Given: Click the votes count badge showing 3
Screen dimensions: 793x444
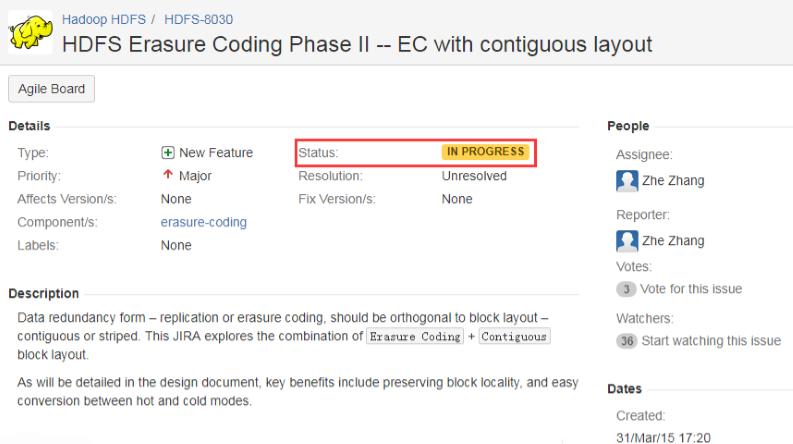Looking at the screenshot, I should coord(626,289).
